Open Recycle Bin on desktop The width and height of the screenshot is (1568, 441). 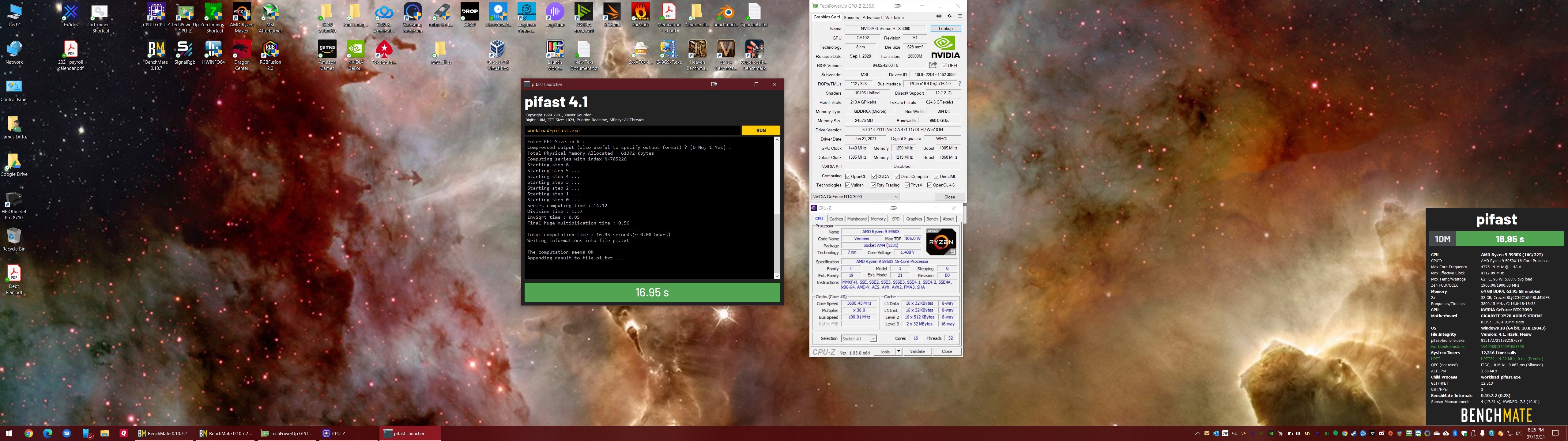click(x=13, y=239)
